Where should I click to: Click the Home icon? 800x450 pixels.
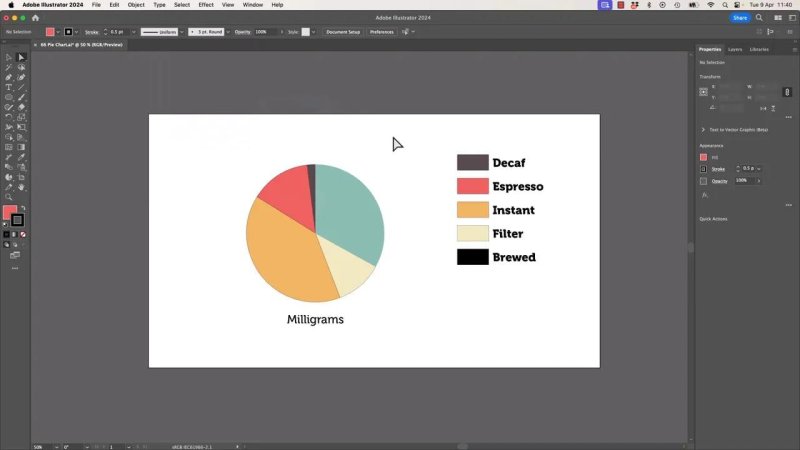[35, 18]
